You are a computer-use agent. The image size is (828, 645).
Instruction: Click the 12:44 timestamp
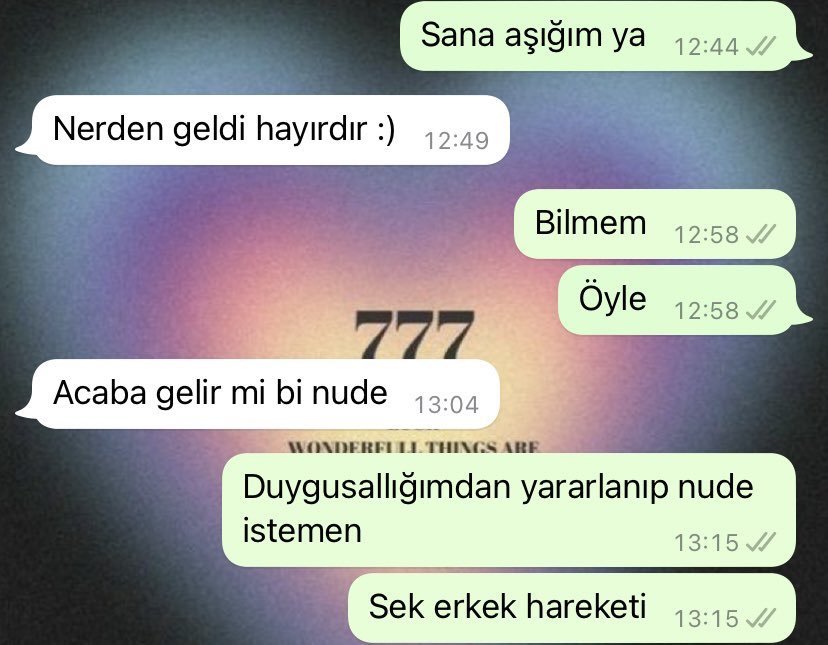click(x=706, y=47)
